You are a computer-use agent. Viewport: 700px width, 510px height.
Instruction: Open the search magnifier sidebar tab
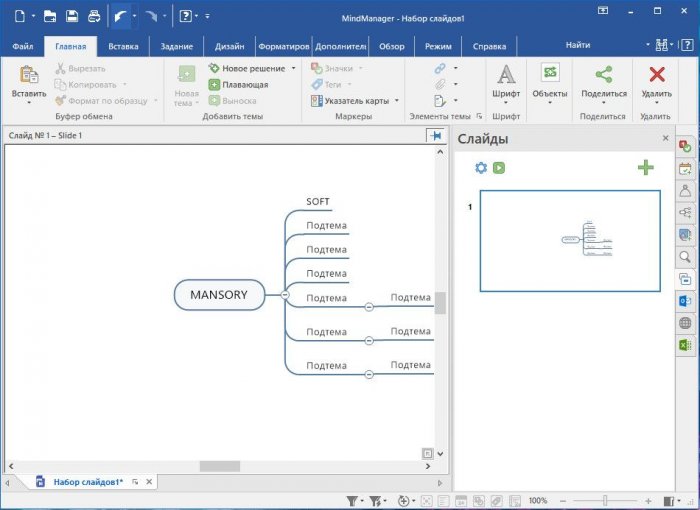pos(685,257)
